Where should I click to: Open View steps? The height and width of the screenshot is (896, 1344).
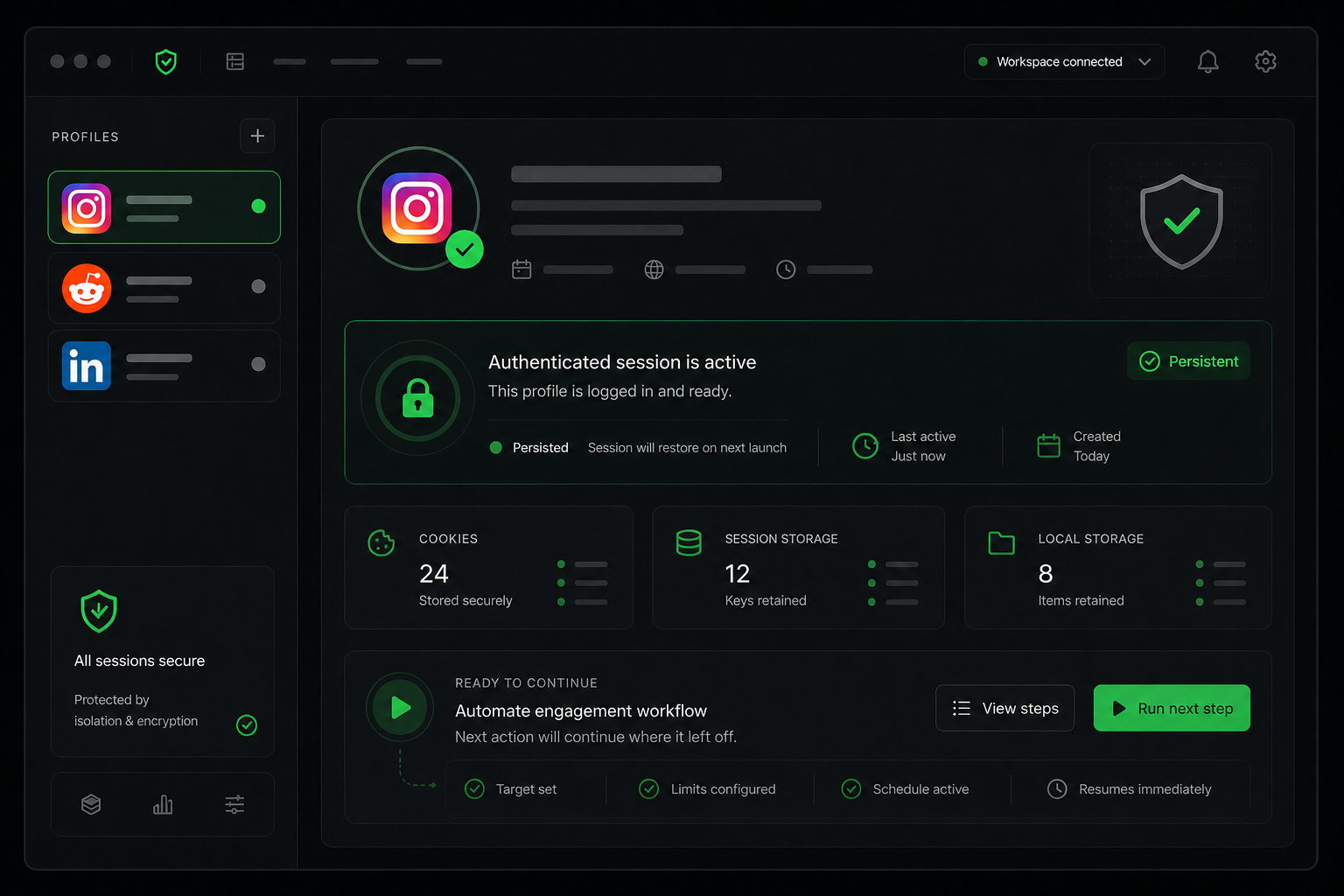1004,708
